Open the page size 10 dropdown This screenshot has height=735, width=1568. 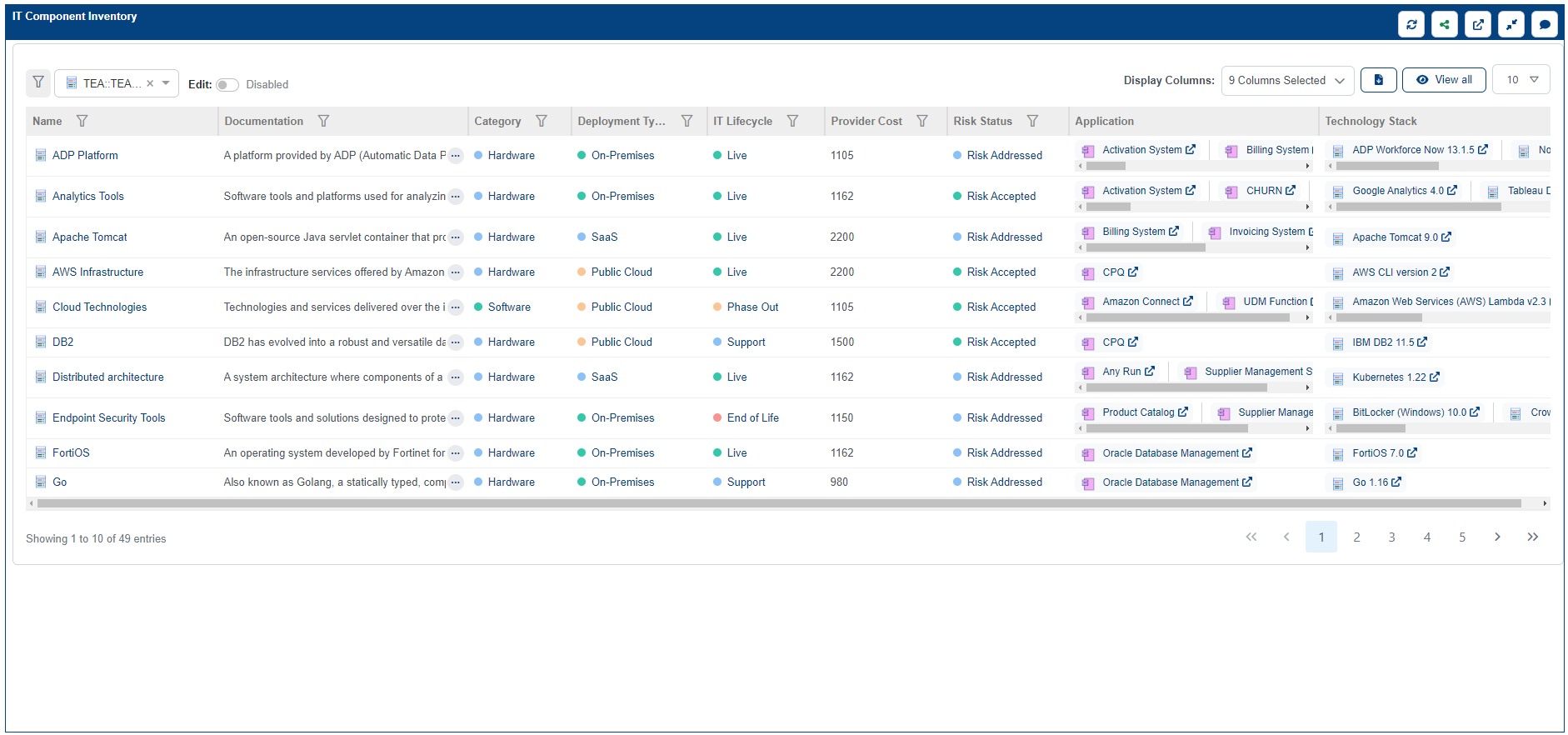[1521, 80]
